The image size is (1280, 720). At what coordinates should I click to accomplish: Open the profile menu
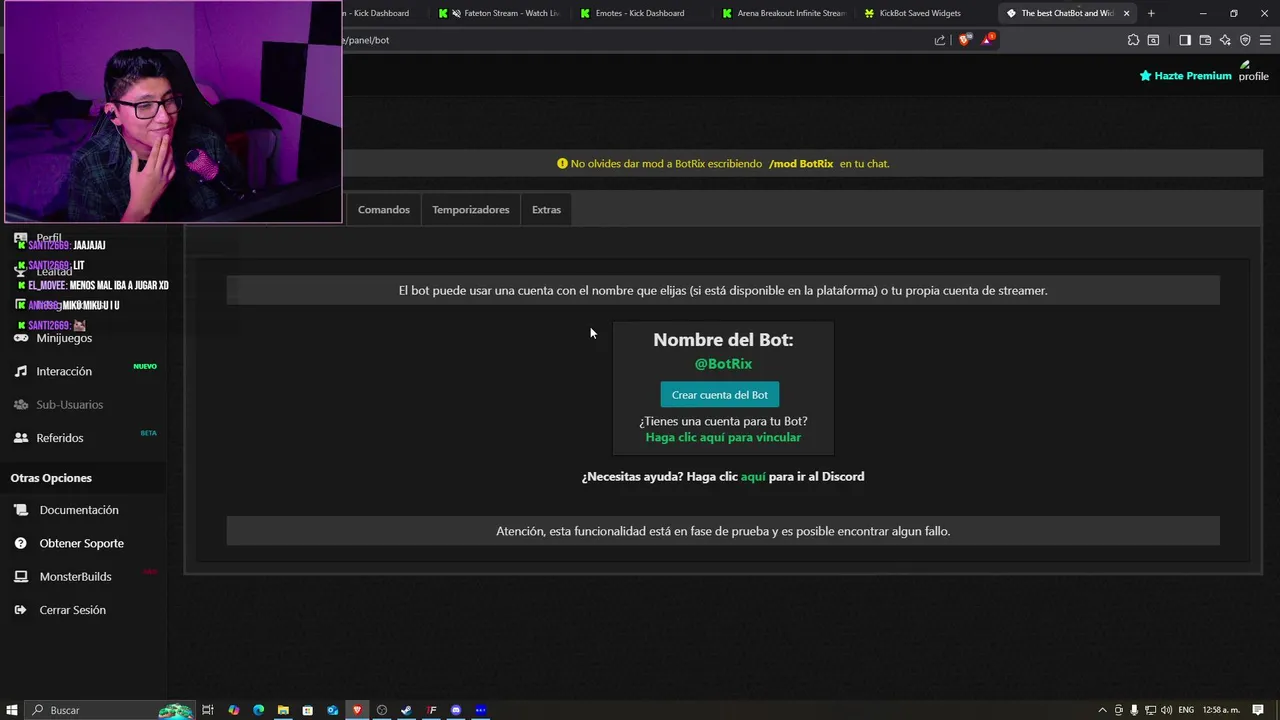[1253, 71]
